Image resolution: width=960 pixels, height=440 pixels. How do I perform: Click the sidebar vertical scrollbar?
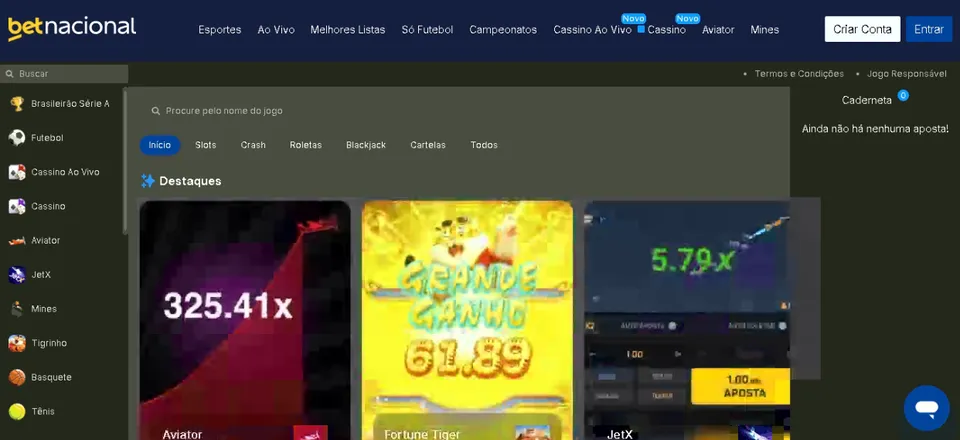(126, 161)
